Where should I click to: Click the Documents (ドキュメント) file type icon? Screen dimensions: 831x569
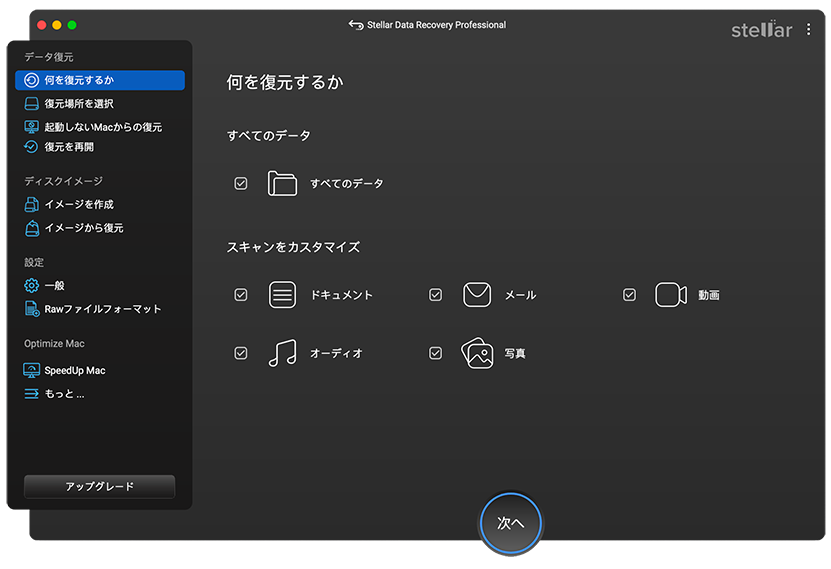click(x=283, y=295)
